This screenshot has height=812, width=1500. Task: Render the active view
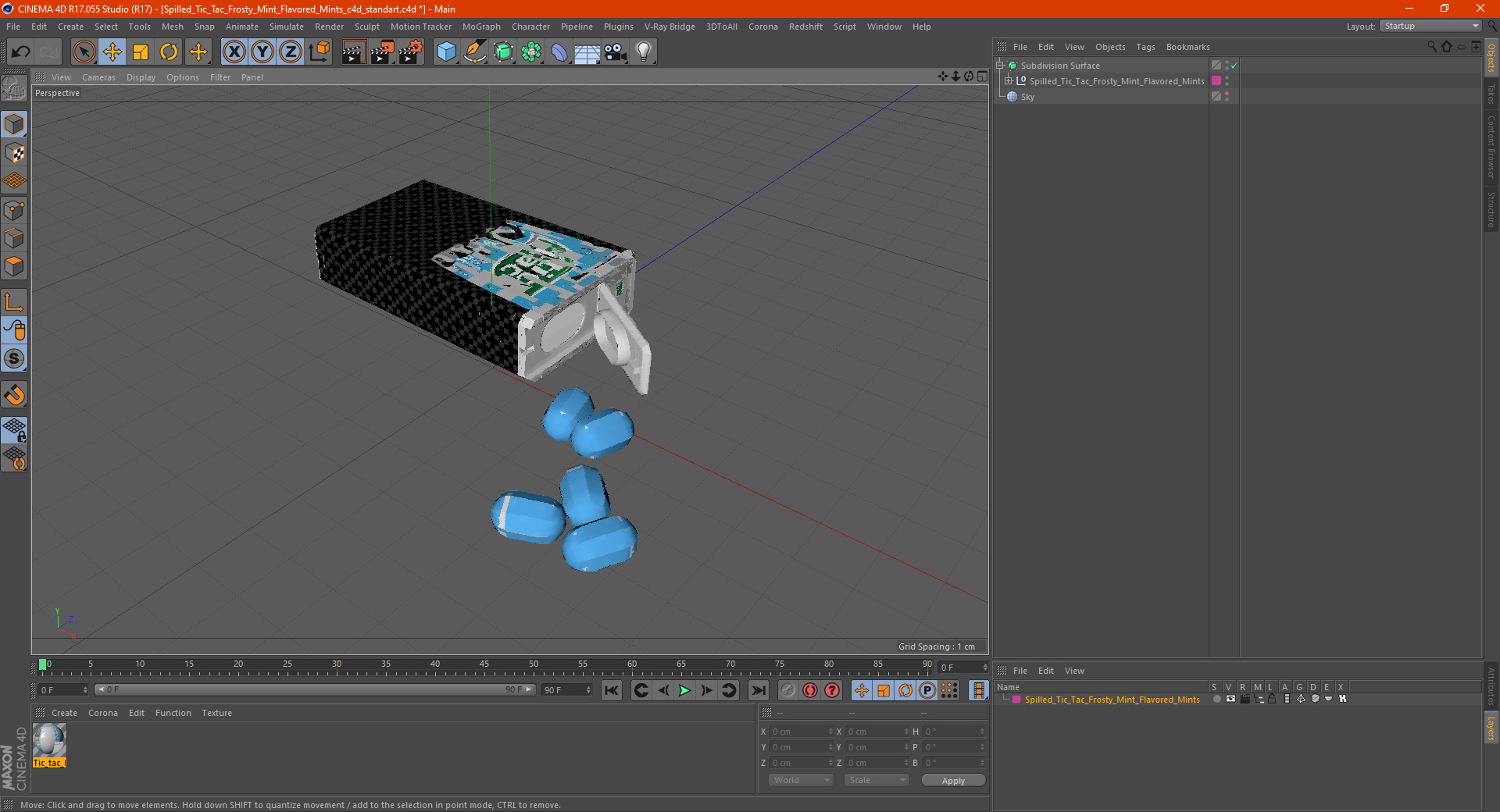click(x=353, y=52)
